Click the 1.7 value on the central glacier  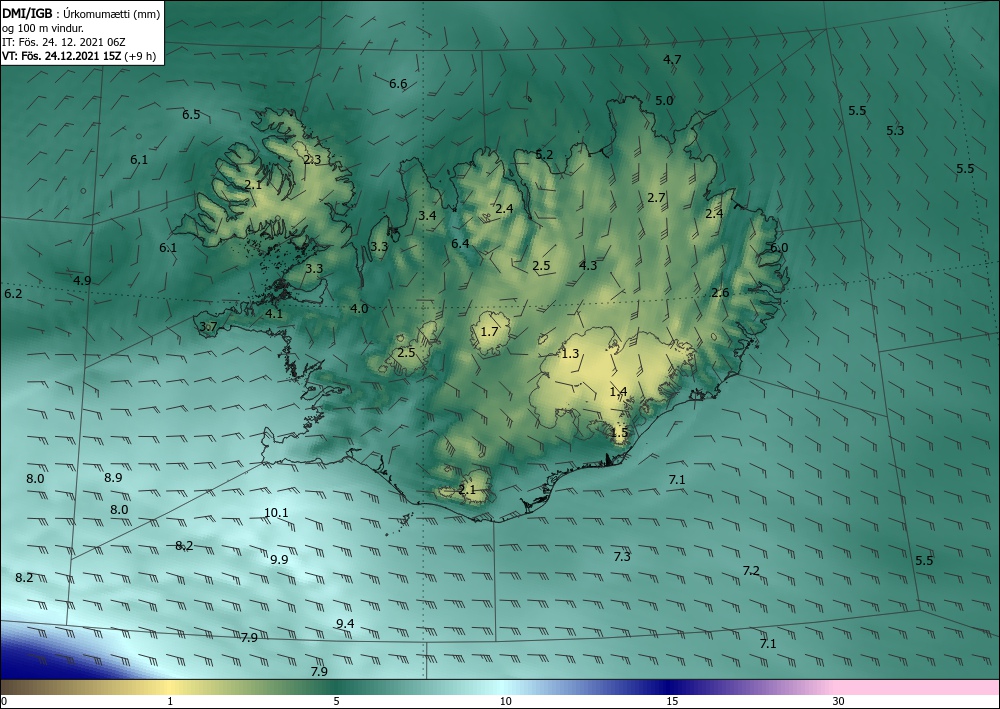(x=489, y=332)
